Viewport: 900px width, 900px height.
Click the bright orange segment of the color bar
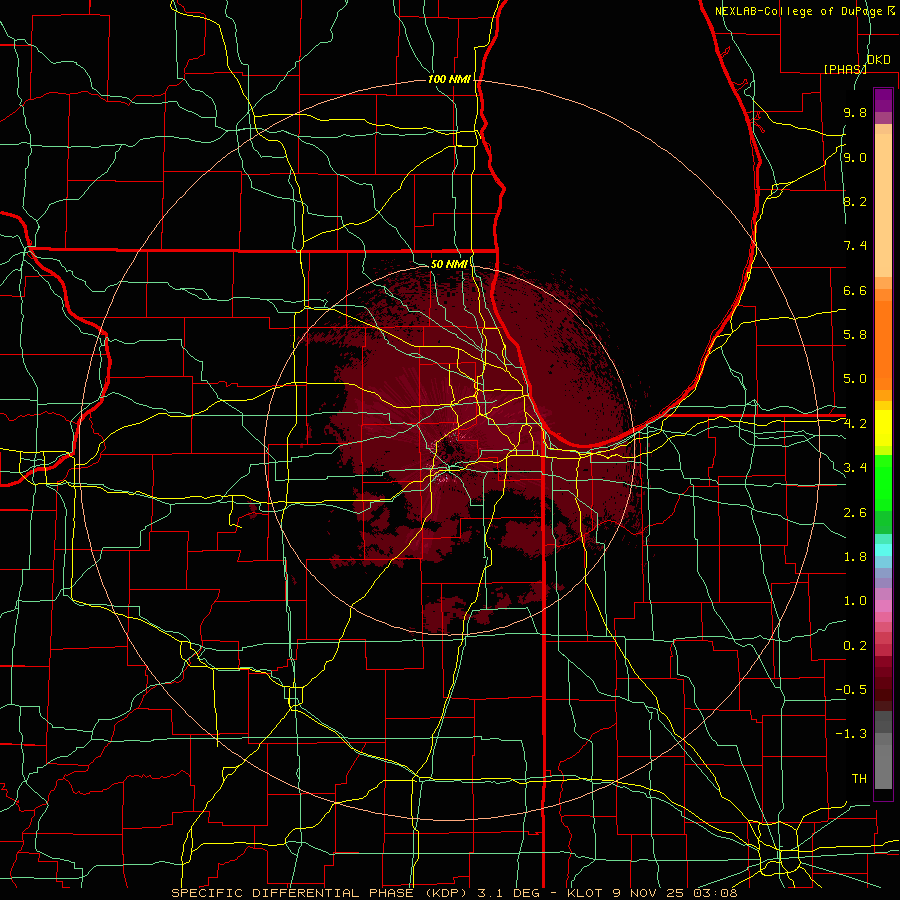[x=883, y=346]
